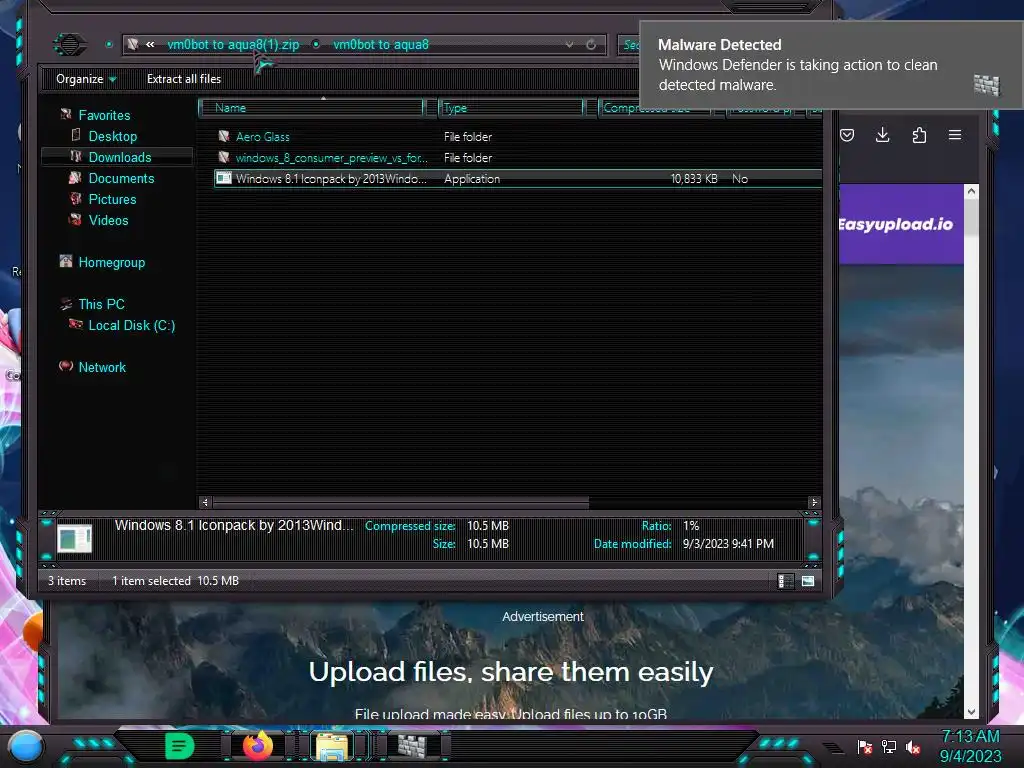Screen dimensions: 1024x768
Task: Switch to large icons view in status bar
Action: point(808,581)
